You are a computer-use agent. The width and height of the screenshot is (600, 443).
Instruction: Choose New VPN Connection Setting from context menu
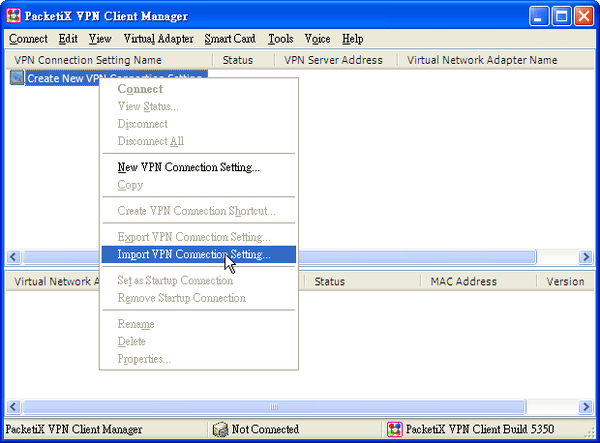click(199, 167)
